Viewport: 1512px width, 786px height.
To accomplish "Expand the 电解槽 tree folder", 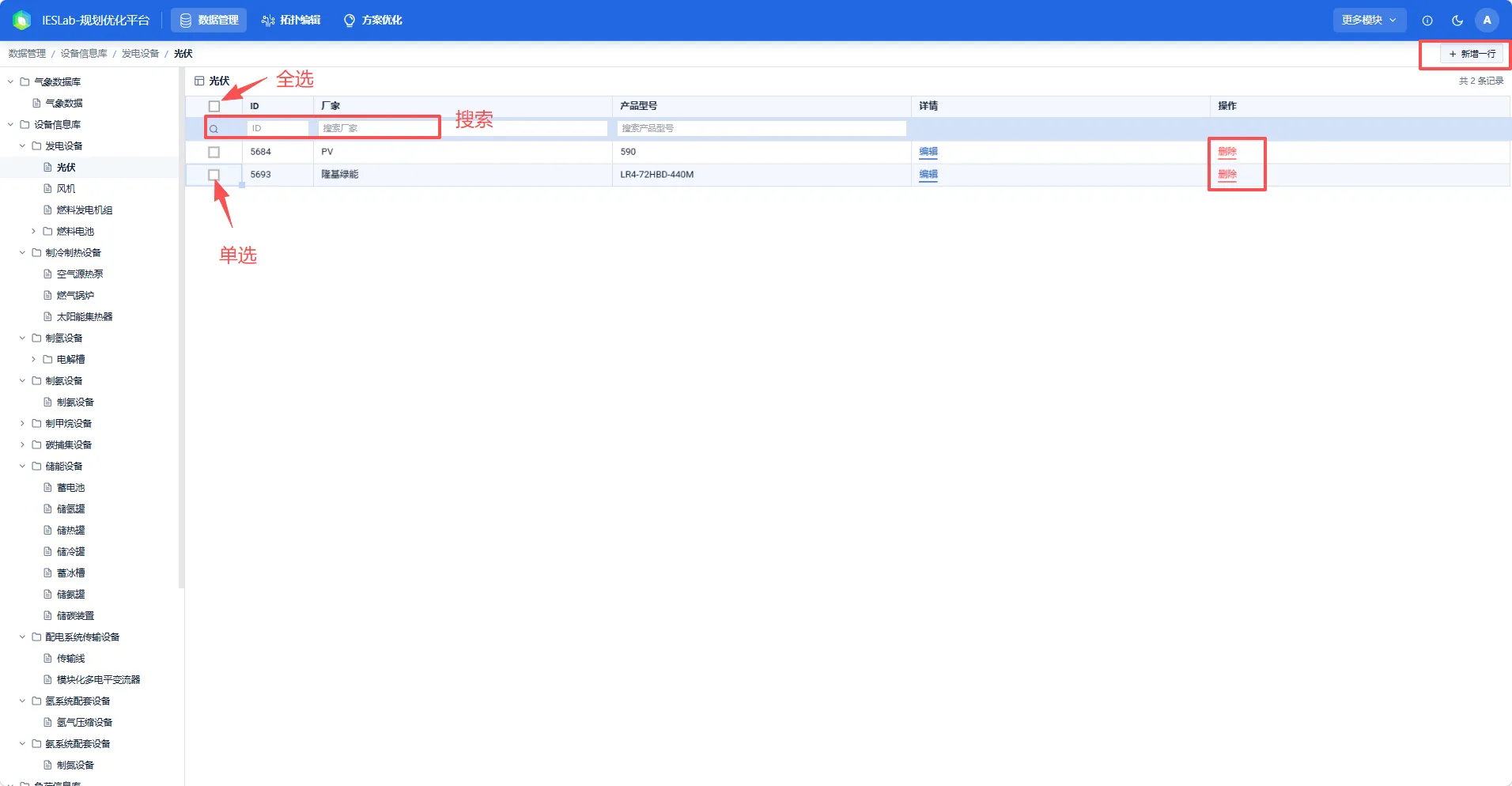I will click(x=33, y=359).
